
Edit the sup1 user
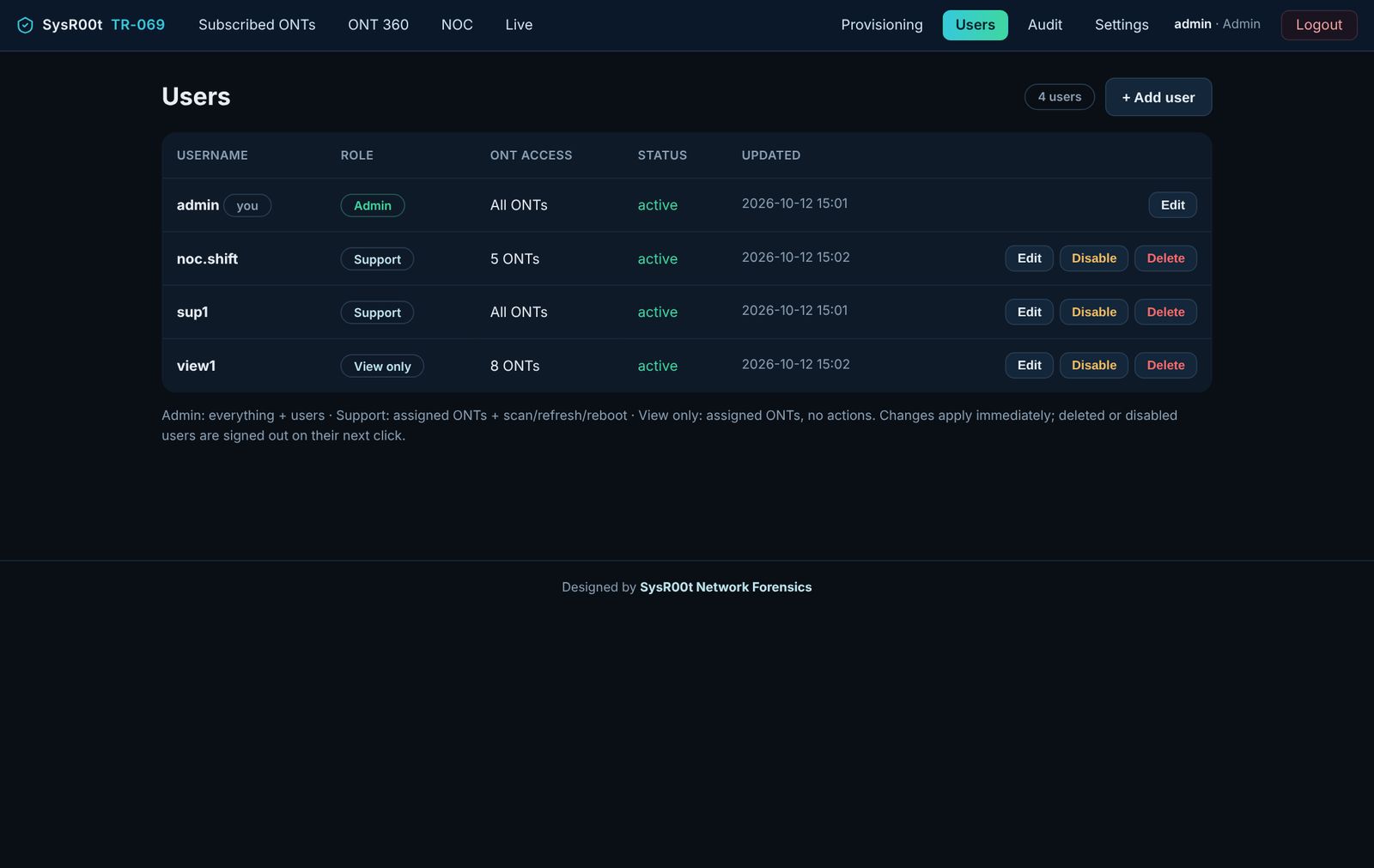1029,312
